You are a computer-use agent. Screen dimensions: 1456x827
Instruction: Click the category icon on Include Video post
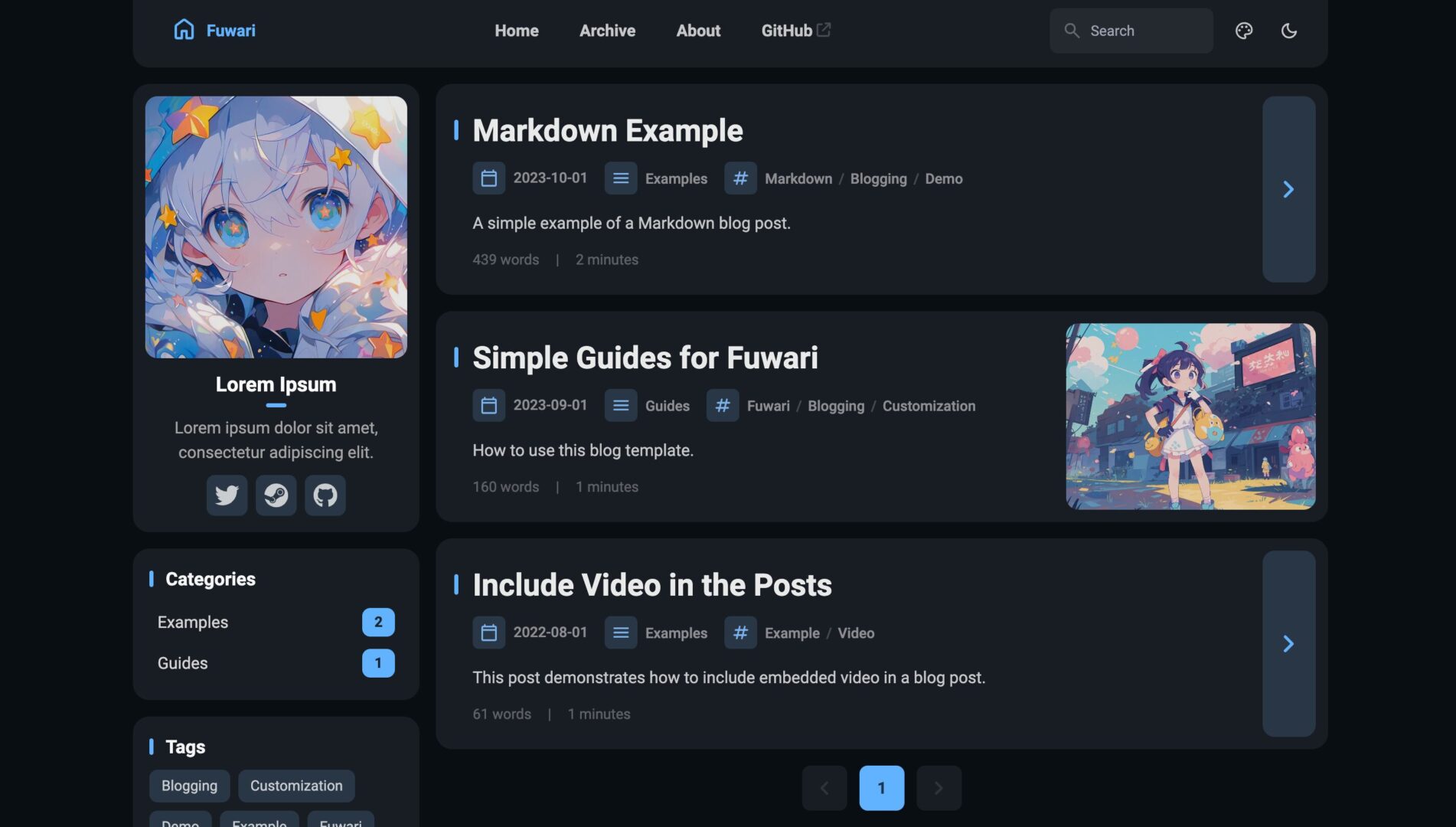[620, 633]
